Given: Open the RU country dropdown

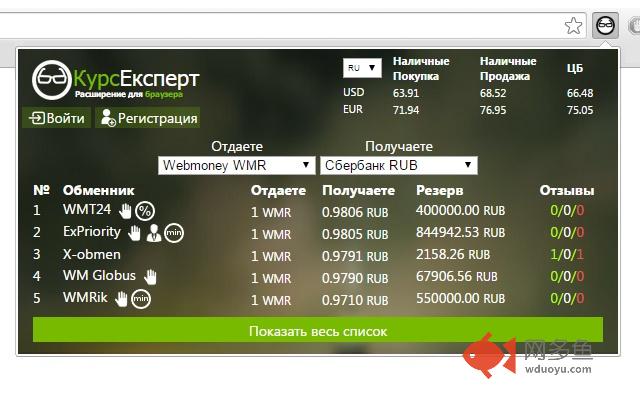Looking at the screenshot, I should click(x=362, y=68).
